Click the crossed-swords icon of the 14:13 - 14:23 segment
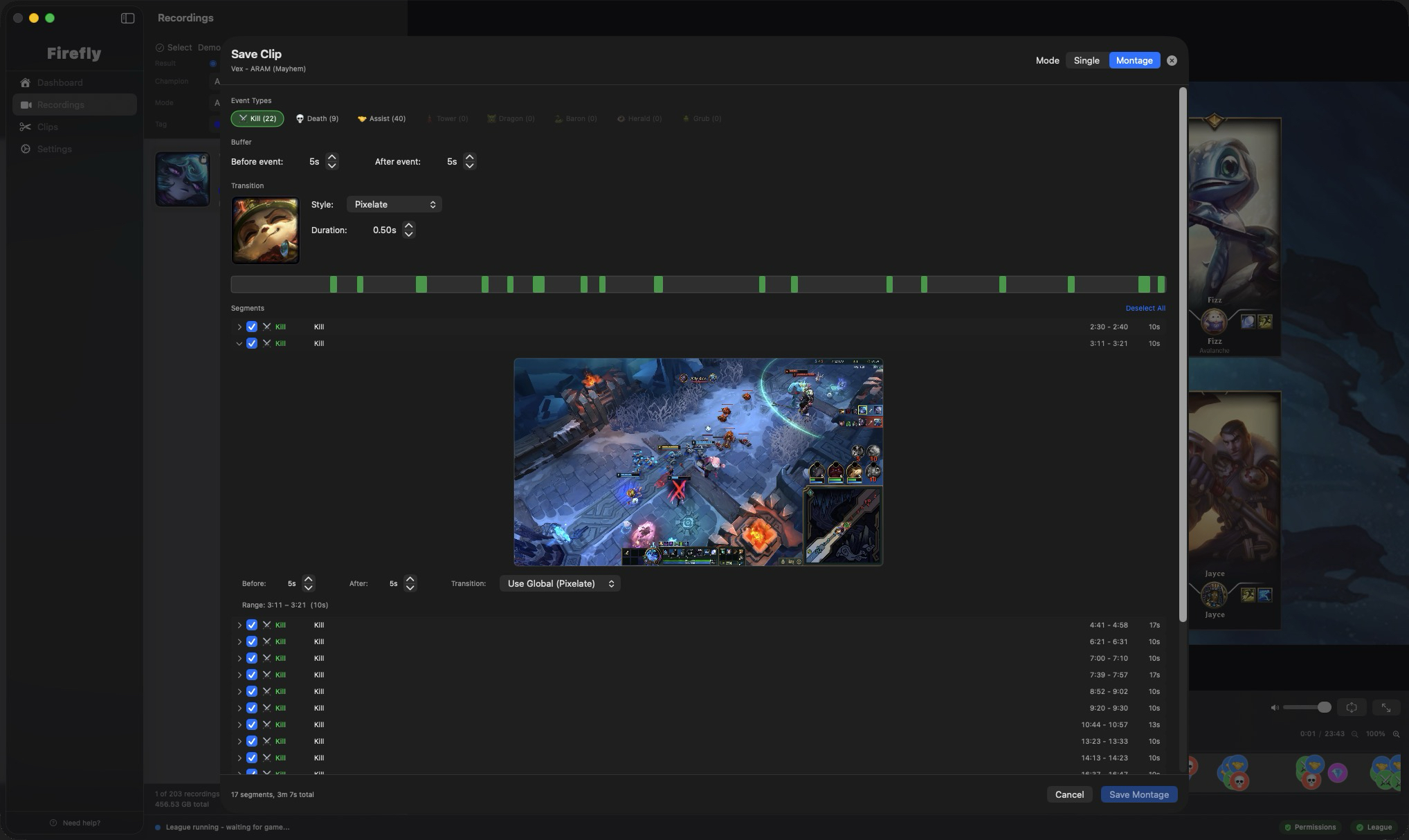Image resolution: width=1409 pixels, height=840 pixels. click(266, 758)
